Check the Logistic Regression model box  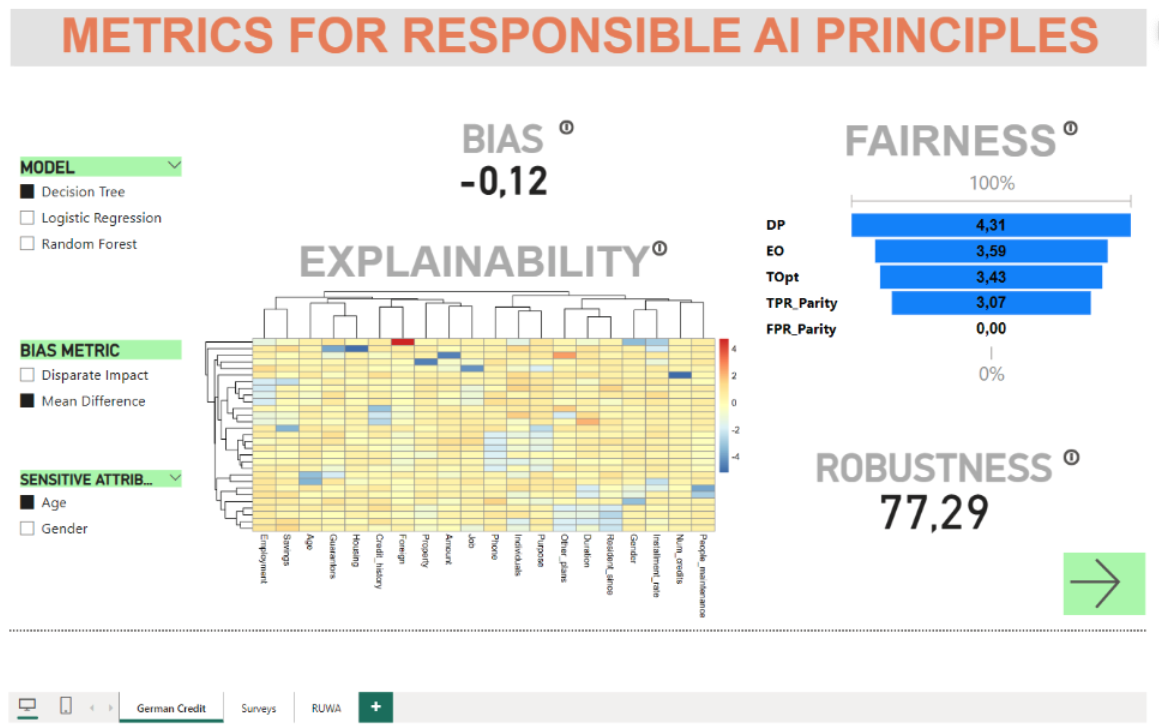click(27, 218)
